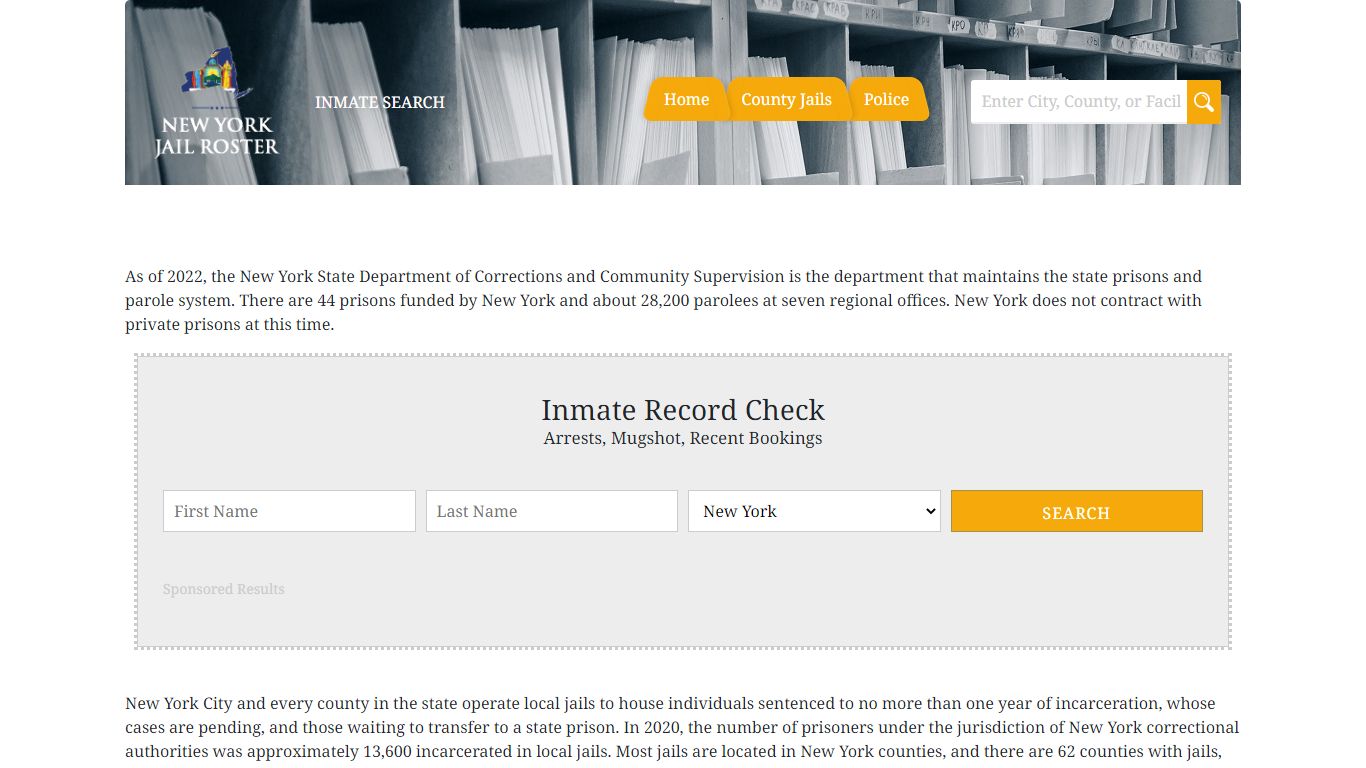The height and width of the screenshot is (768, 1366).
Task: Click the magnifying glass search icon
Action: (1203, 102)
